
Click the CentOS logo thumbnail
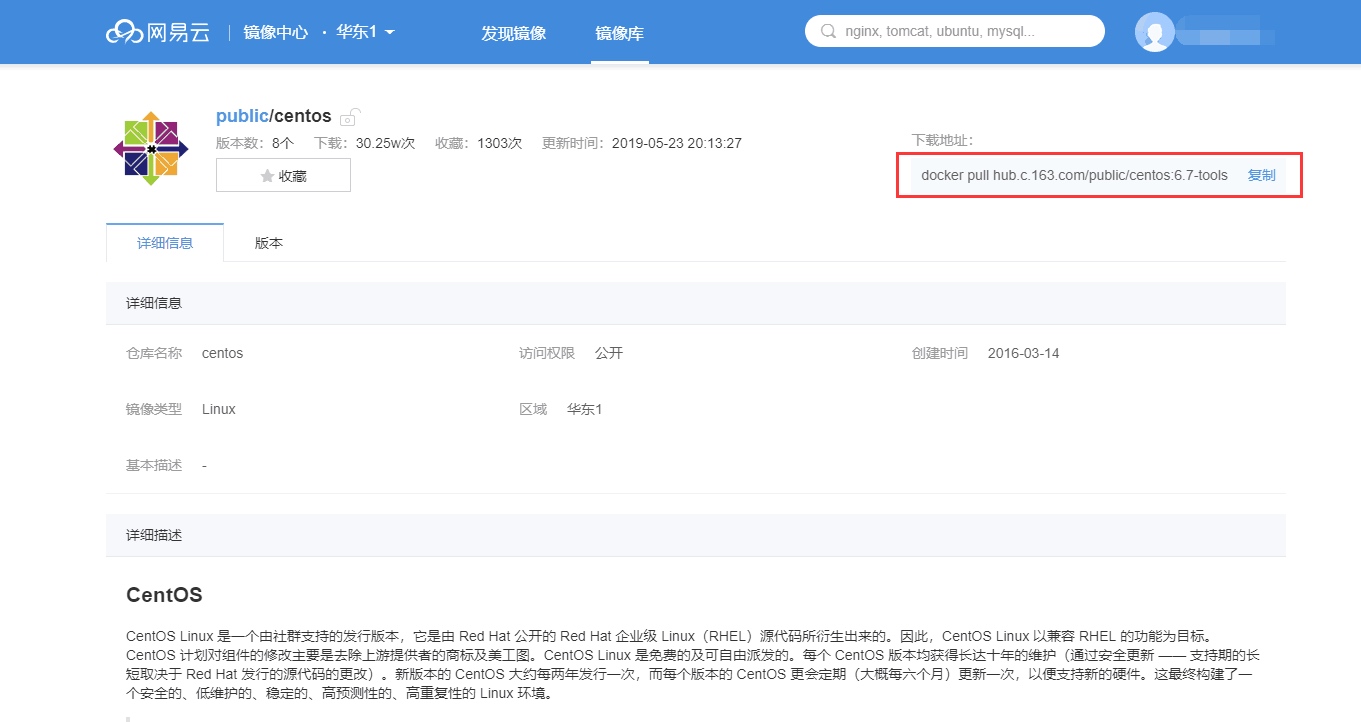coord(151,148)
